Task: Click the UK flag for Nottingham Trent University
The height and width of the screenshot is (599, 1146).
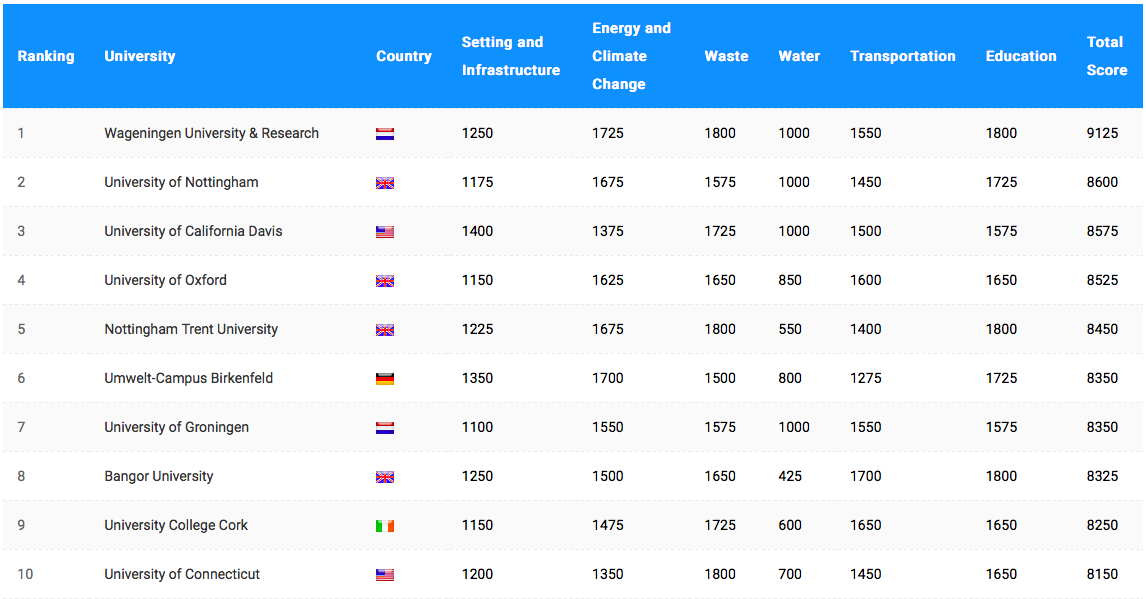Action: tap(384, 329)
